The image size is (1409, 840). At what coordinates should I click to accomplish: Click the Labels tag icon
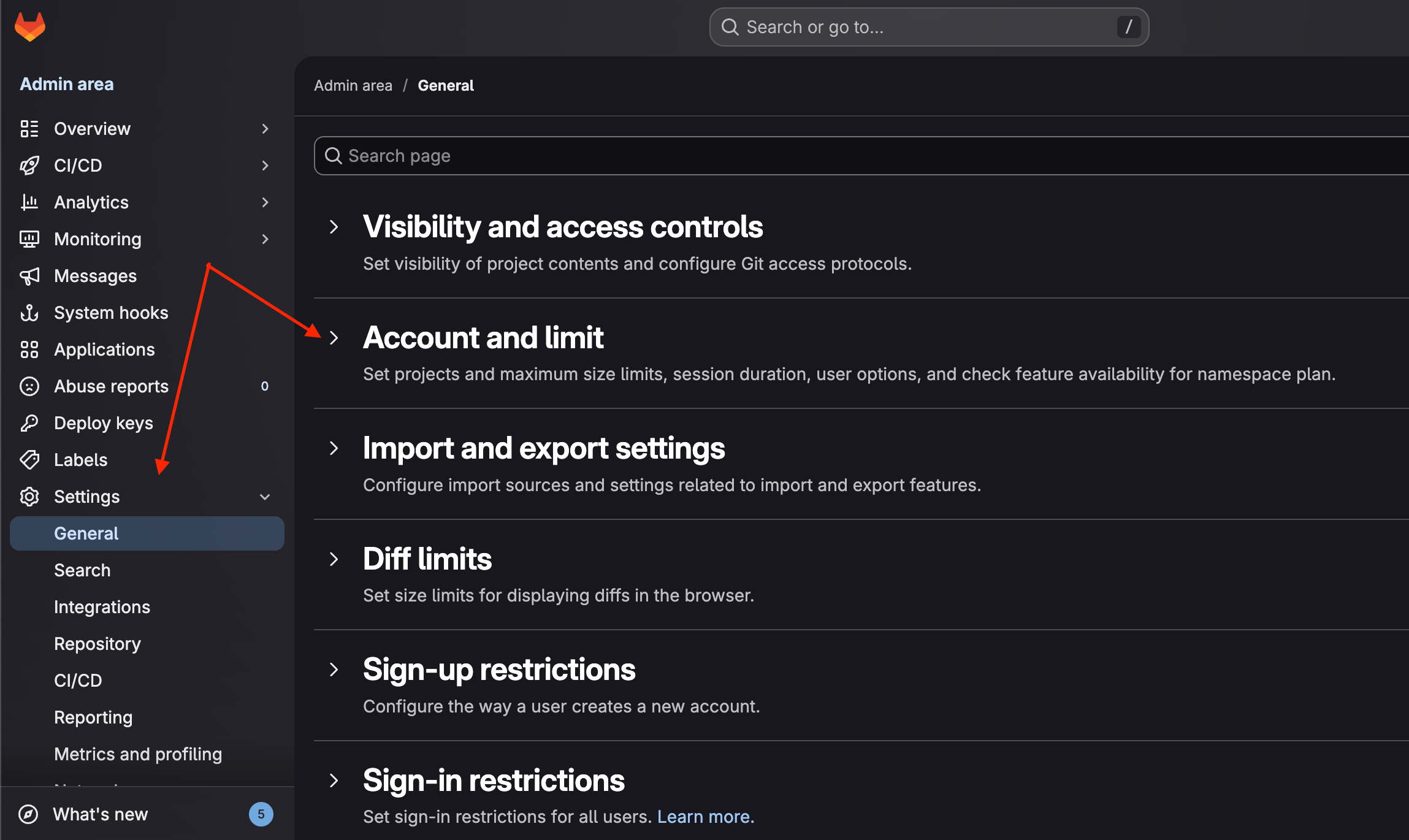[29, 460]
